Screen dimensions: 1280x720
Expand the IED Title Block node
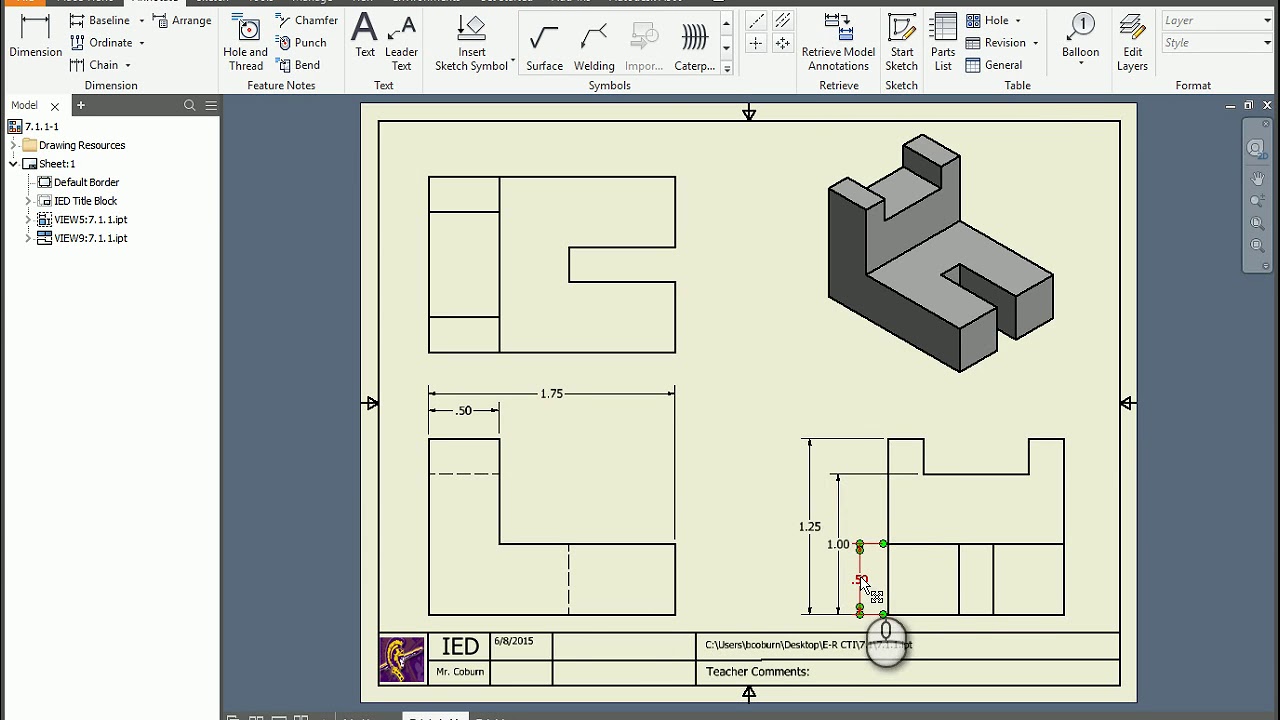pyautogui.click(x=28, y=201)
